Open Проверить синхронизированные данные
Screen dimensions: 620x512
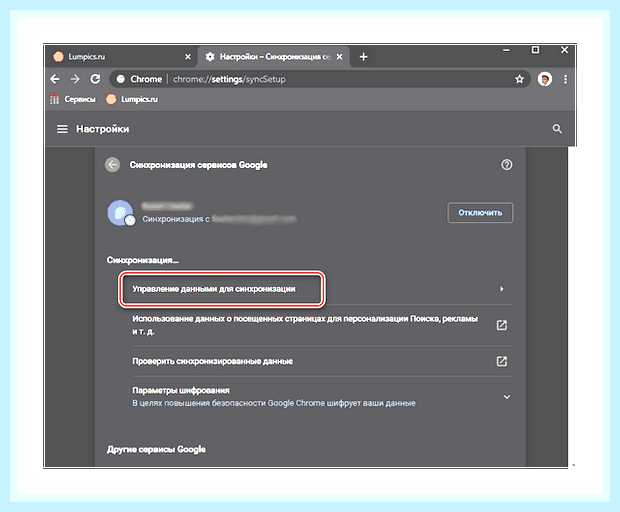213,361
